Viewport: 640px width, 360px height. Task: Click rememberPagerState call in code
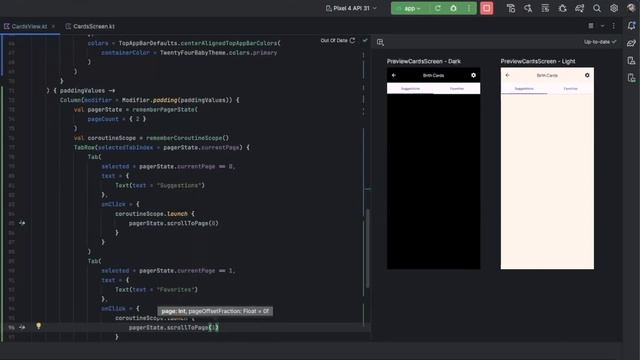pyautogui.click(x=164, y=109)
